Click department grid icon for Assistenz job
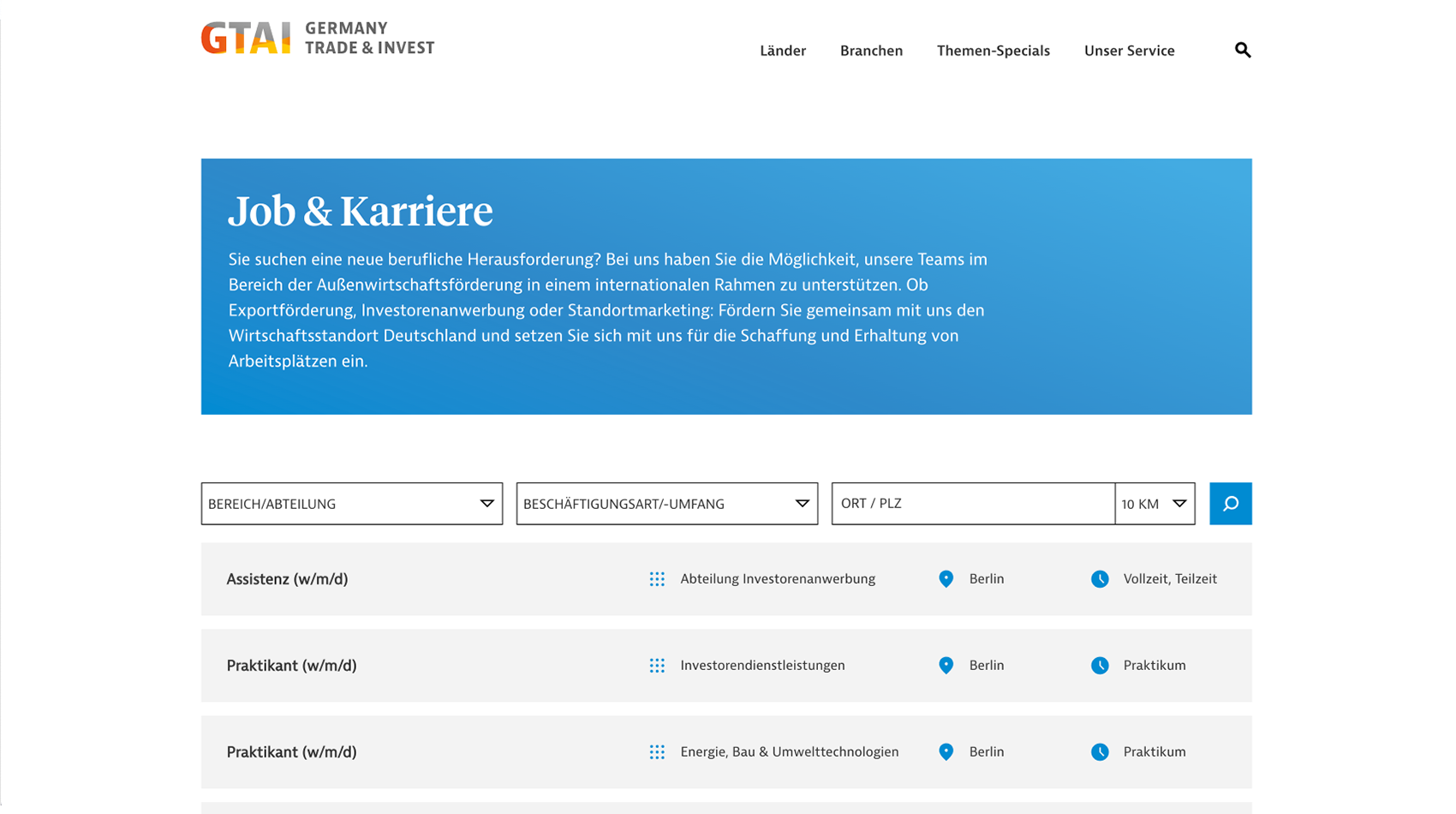Image resolution: width=1456 pixels, height=814 pixels. (657, 579)
